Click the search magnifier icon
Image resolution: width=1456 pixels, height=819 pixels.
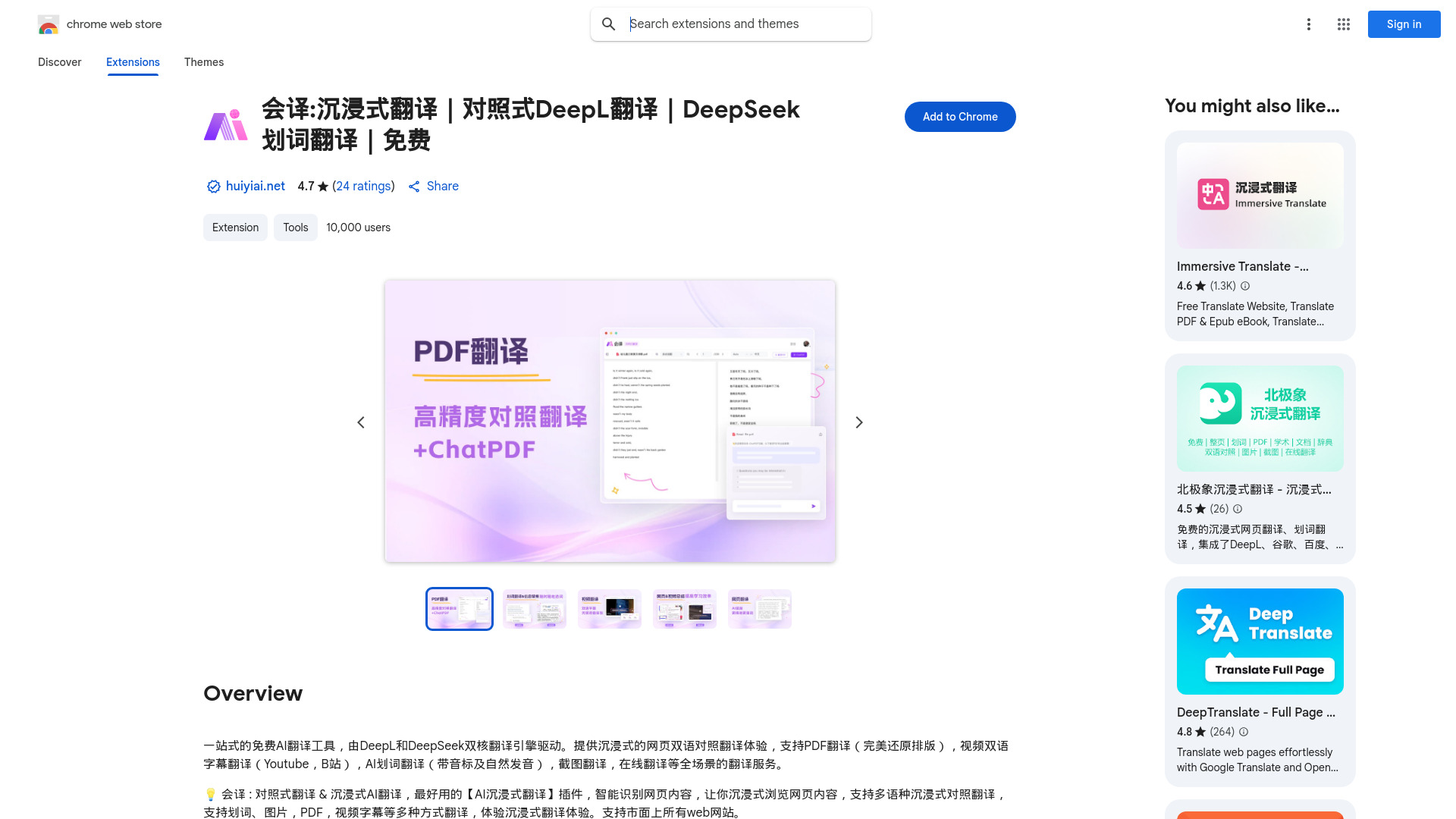tap(608, 24)
